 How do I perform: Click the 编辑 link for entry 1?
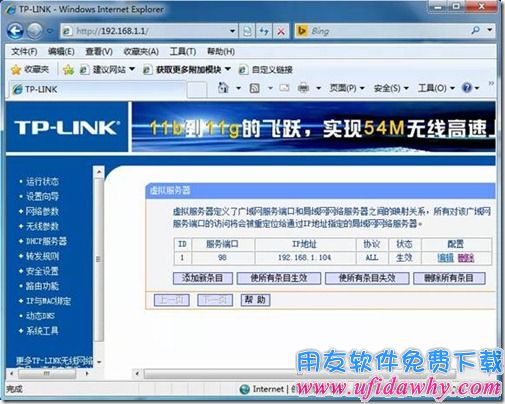click(445, 258)
